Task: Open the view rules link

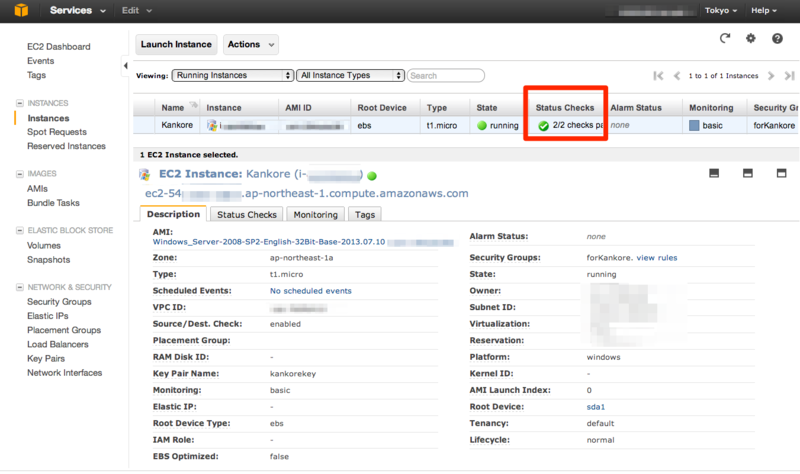Action: pos(657,258)
